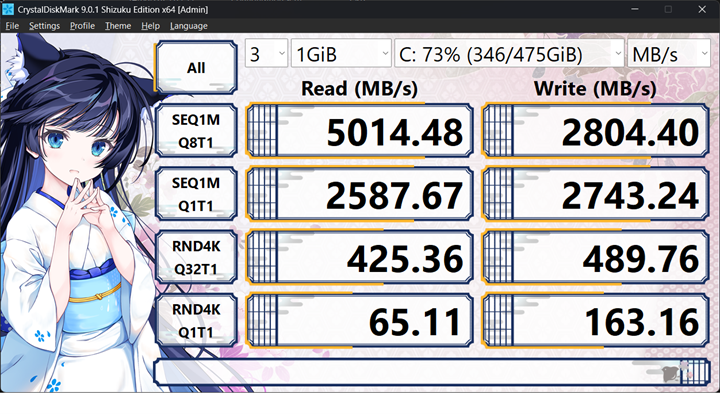The width and height of the screenshot is (720, 414).
Task: Start the SEQ1M Q1T1 test
Action: click(196, 195)
